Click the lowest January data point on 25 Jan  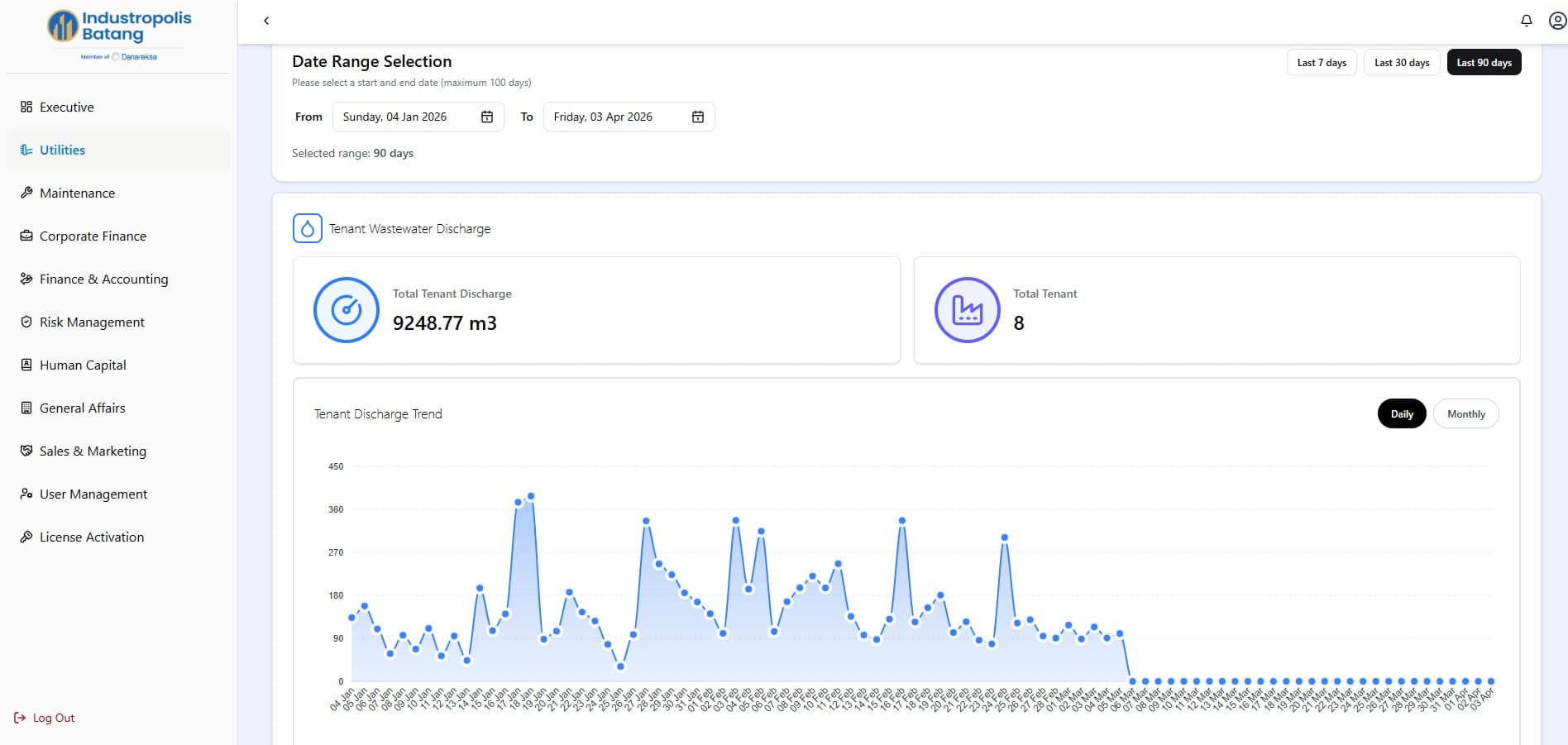tap(620, 666)
